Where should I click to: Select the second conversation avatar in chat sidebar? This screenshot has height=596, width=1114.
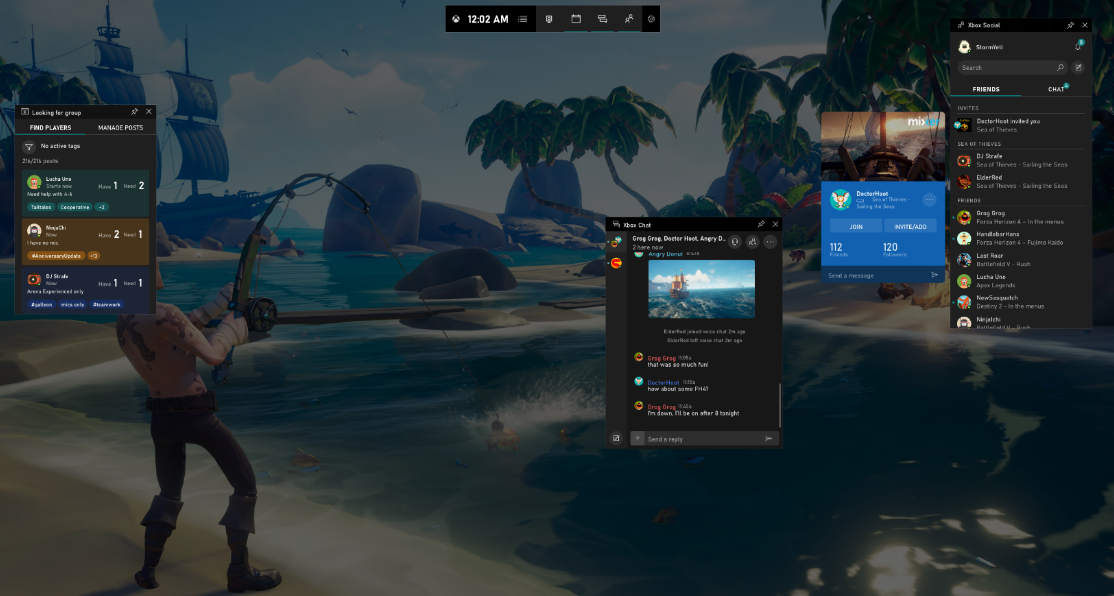[616, 263]
